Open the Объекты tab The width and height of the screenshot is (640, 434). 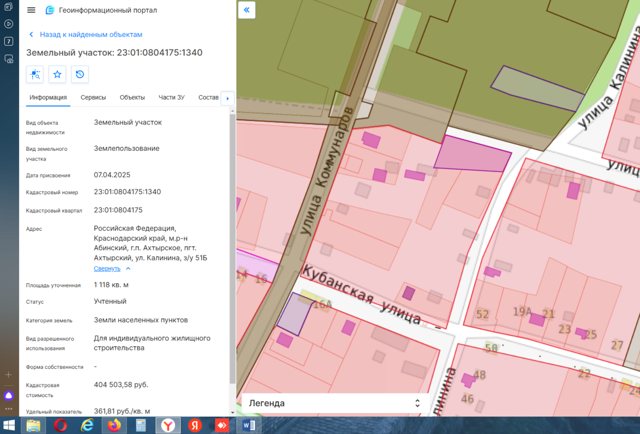132,98
